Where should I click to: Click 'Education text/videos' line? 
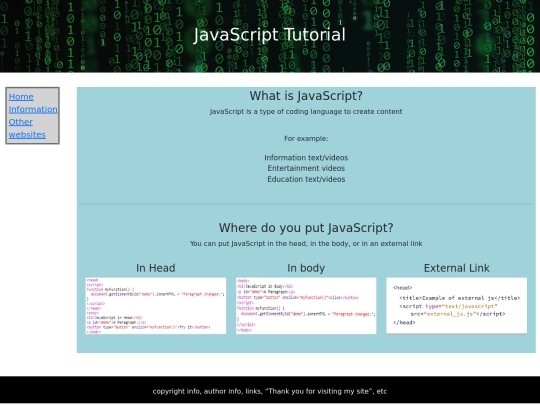click(x=306, y=179)
